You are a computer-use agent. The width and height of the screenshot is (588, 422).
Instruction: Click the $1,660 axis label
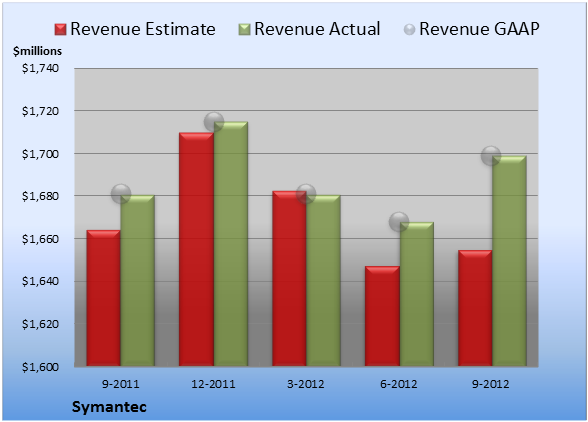pyautogui.click(x=40, y=239)
